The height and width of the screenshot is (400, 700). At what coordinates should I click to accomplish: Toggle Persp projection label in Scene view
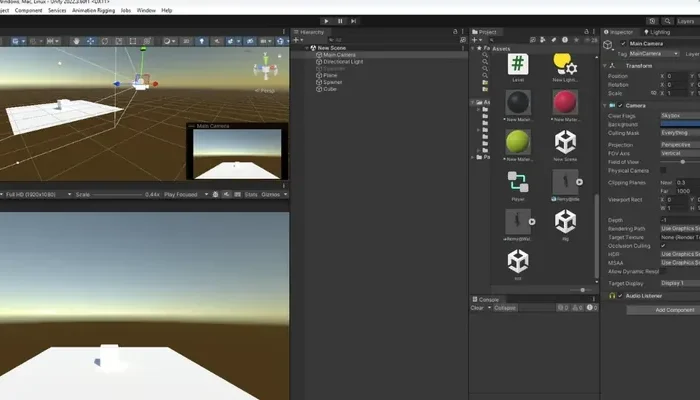click(265, 91)
